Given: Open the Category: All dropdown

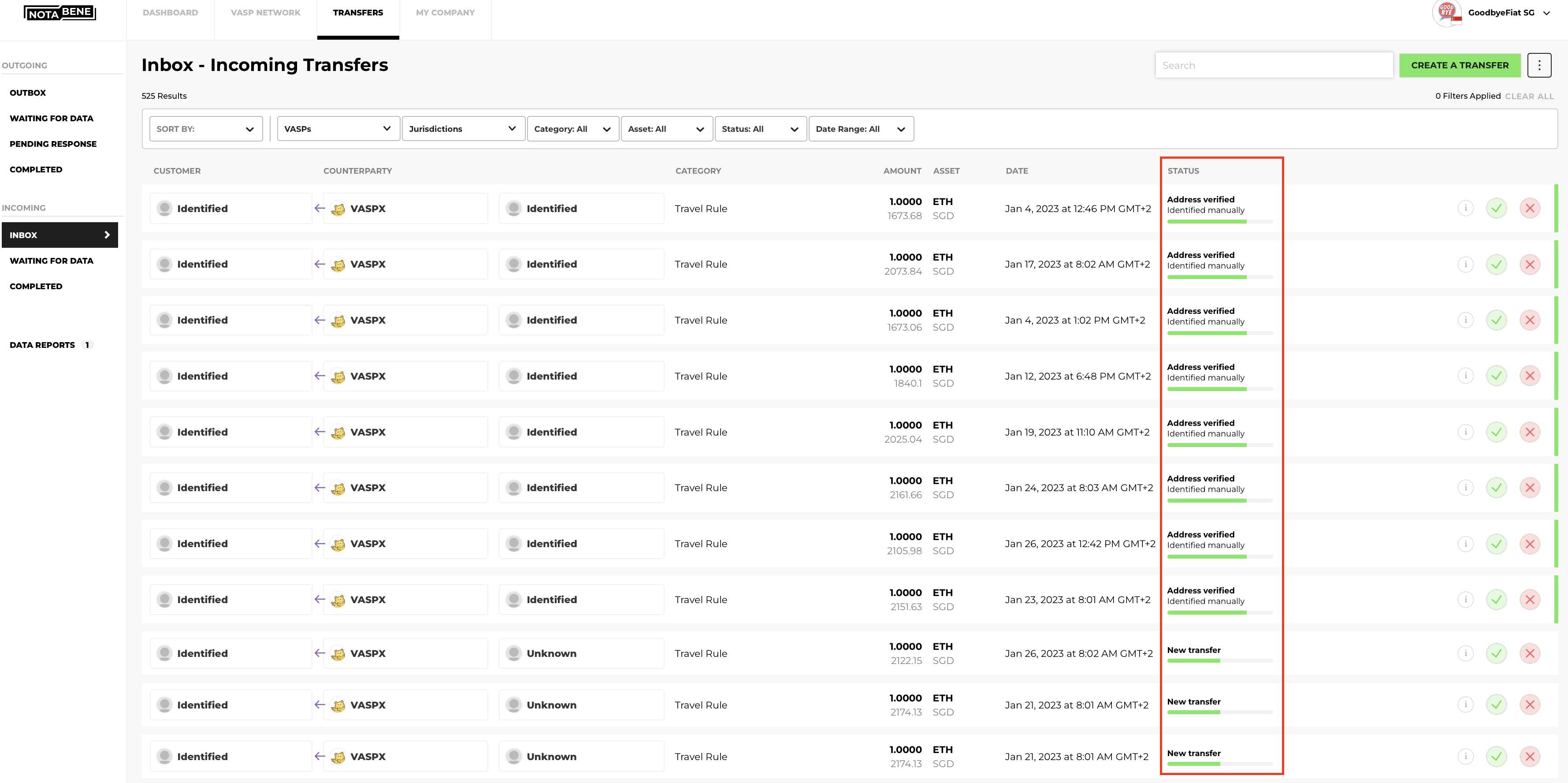Looking at the screenshot, I should click(x=573, y=129).
